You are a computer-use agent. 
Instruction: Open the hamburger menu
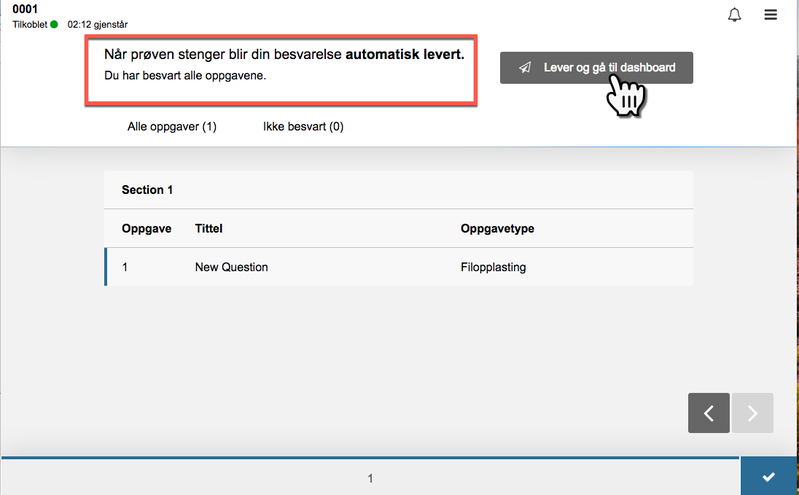click(770, 15)
